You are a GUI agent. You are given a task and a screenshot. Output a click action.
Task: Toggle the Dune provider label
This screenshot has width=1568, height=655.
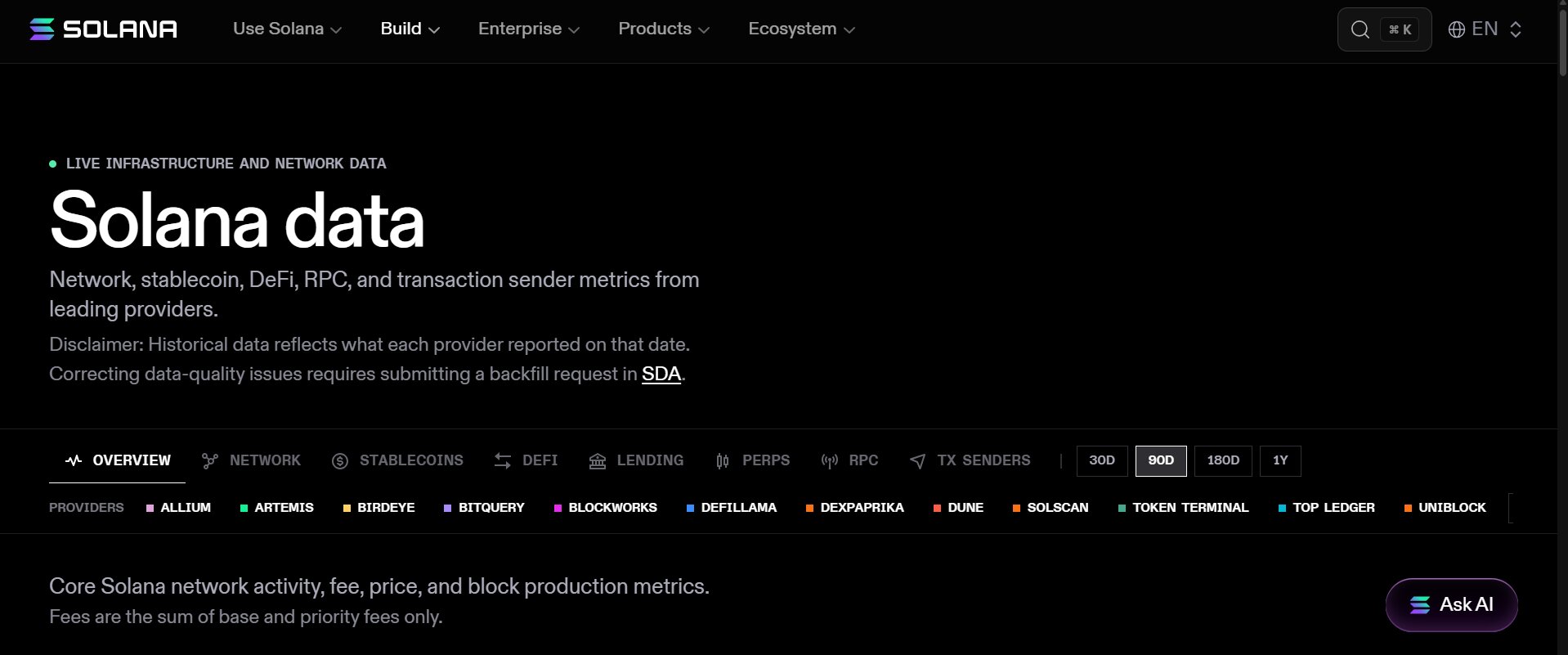point(965,508)
